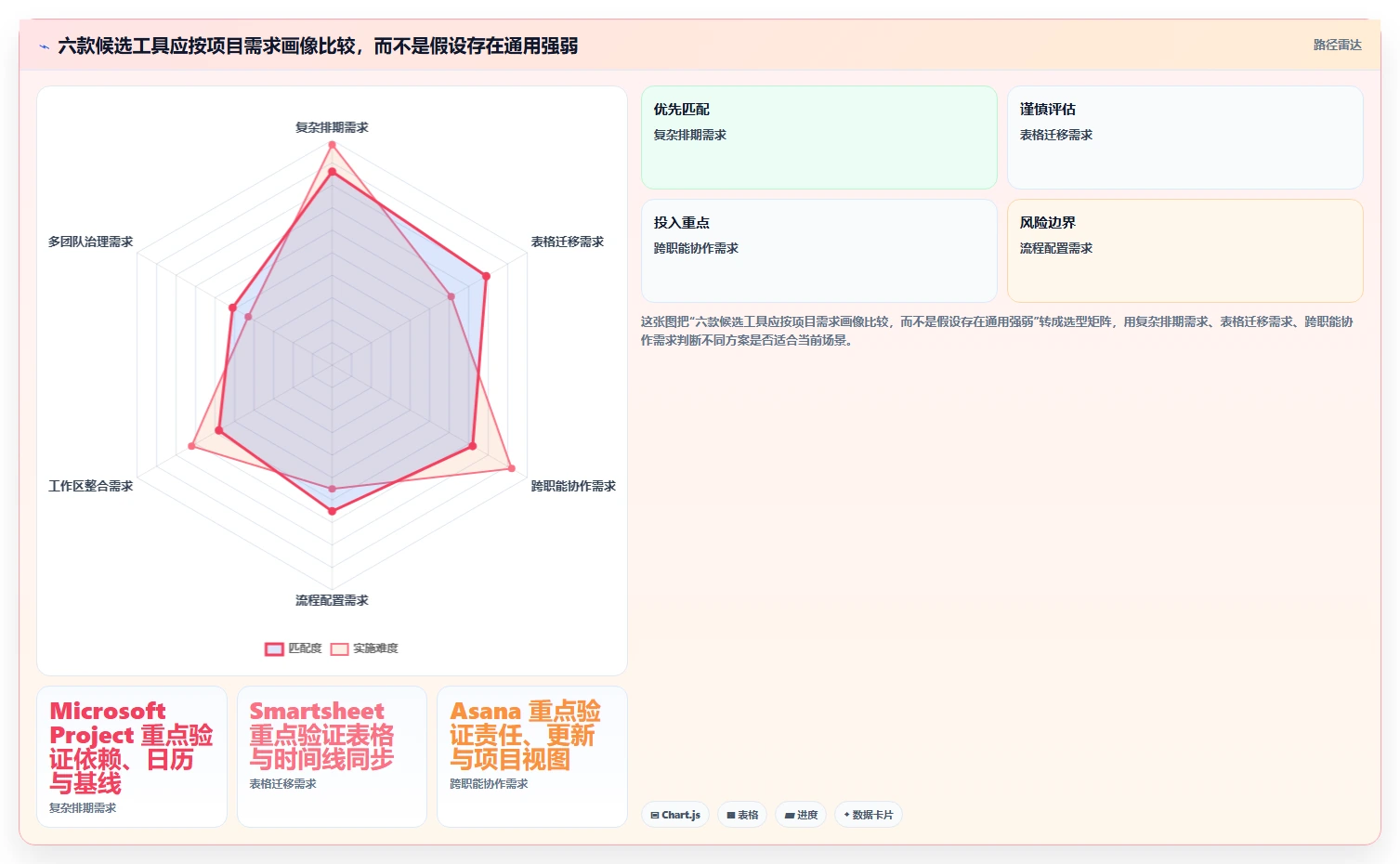This screenshot has height=864, width=1400.
Task: Open the 优先匹配 card
Action: [x=818, y=137]
